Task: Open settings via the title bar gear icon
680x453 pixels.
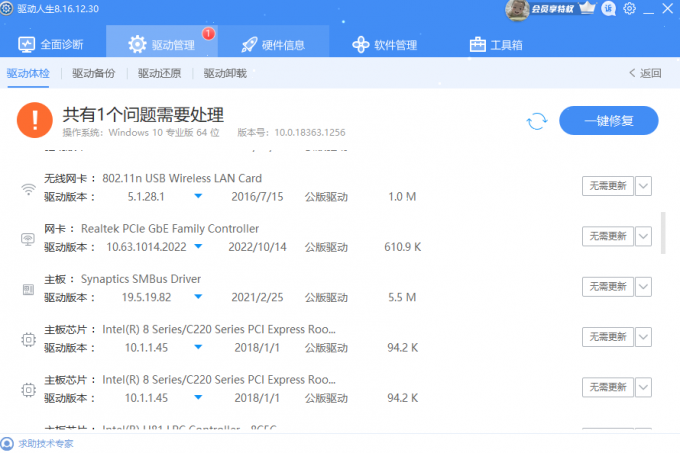Action: click(x=629, y=8)
